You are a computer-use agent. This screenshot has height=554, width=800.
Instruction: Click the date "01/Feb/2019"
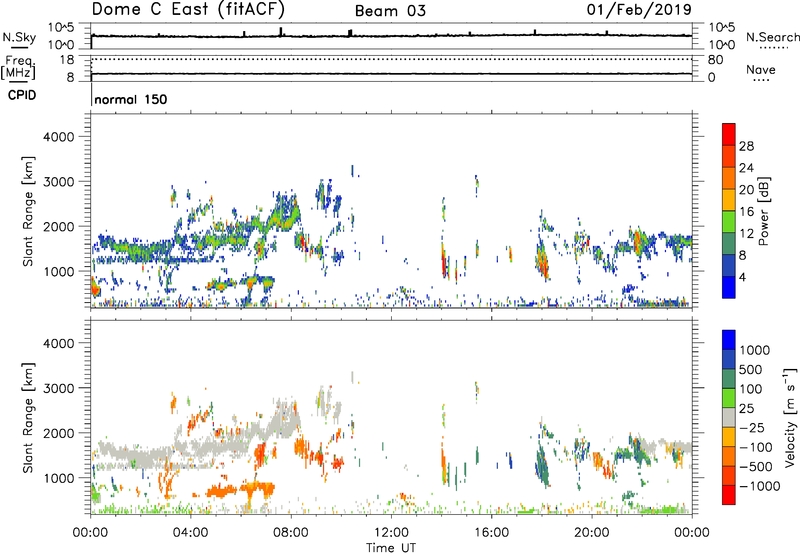(639, 9)
